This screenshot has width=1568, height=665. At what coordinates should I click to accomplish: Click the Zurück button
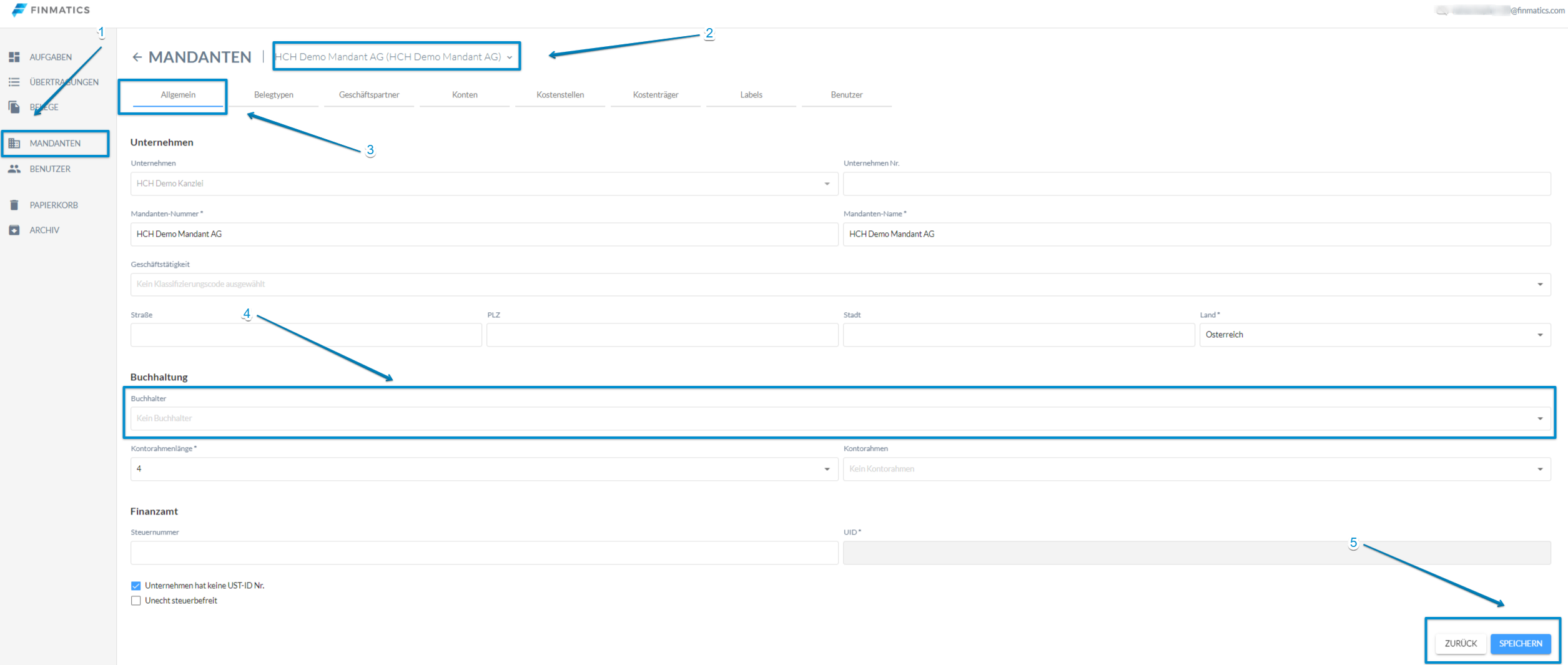pyautogui.click(x=1460, y=643)
